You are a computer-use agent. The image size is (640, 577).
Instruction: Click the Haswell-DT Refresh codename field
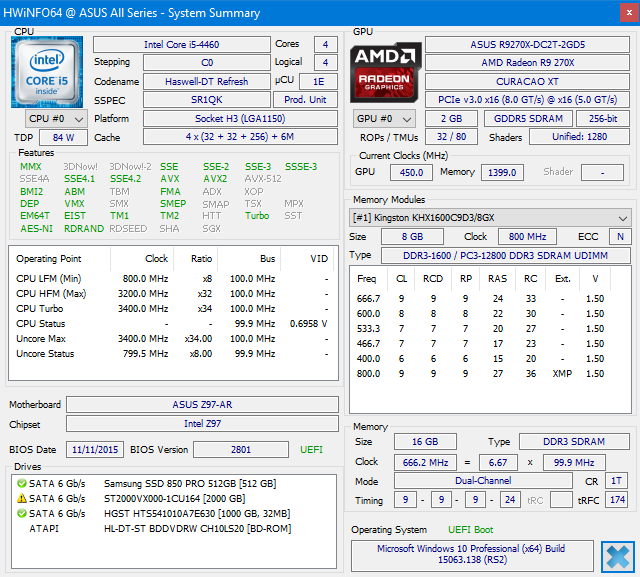[207, 81]
